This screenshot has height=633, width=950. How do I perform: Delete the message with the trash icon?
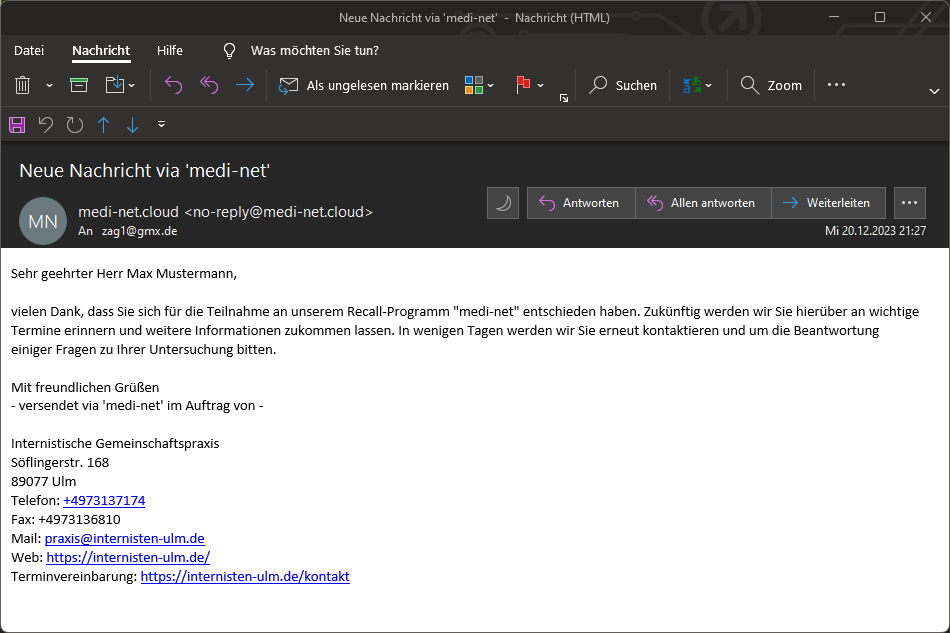point(22,85)
